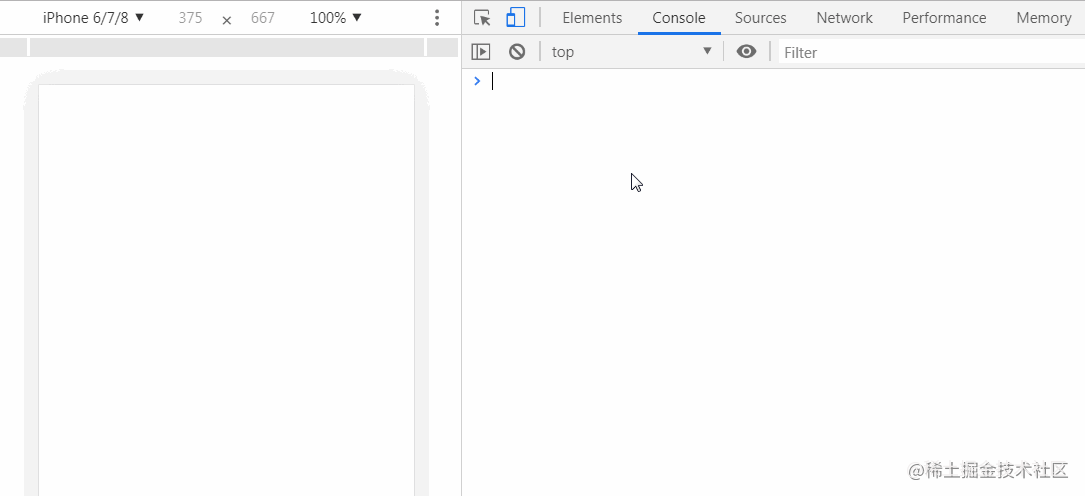Show the console sidebar

480,51
